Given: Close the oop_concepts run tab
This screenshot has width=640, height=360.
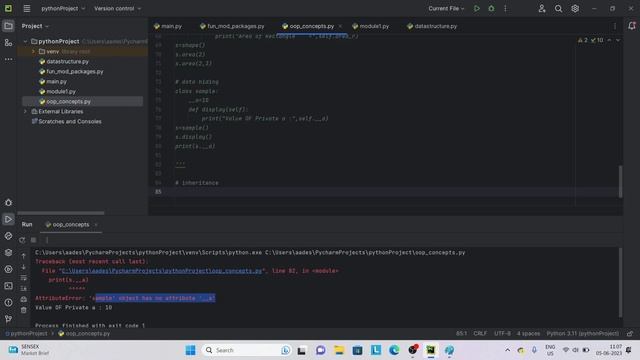Looking at the screenshot, I should pyautogui.click(x=96, y=224).
